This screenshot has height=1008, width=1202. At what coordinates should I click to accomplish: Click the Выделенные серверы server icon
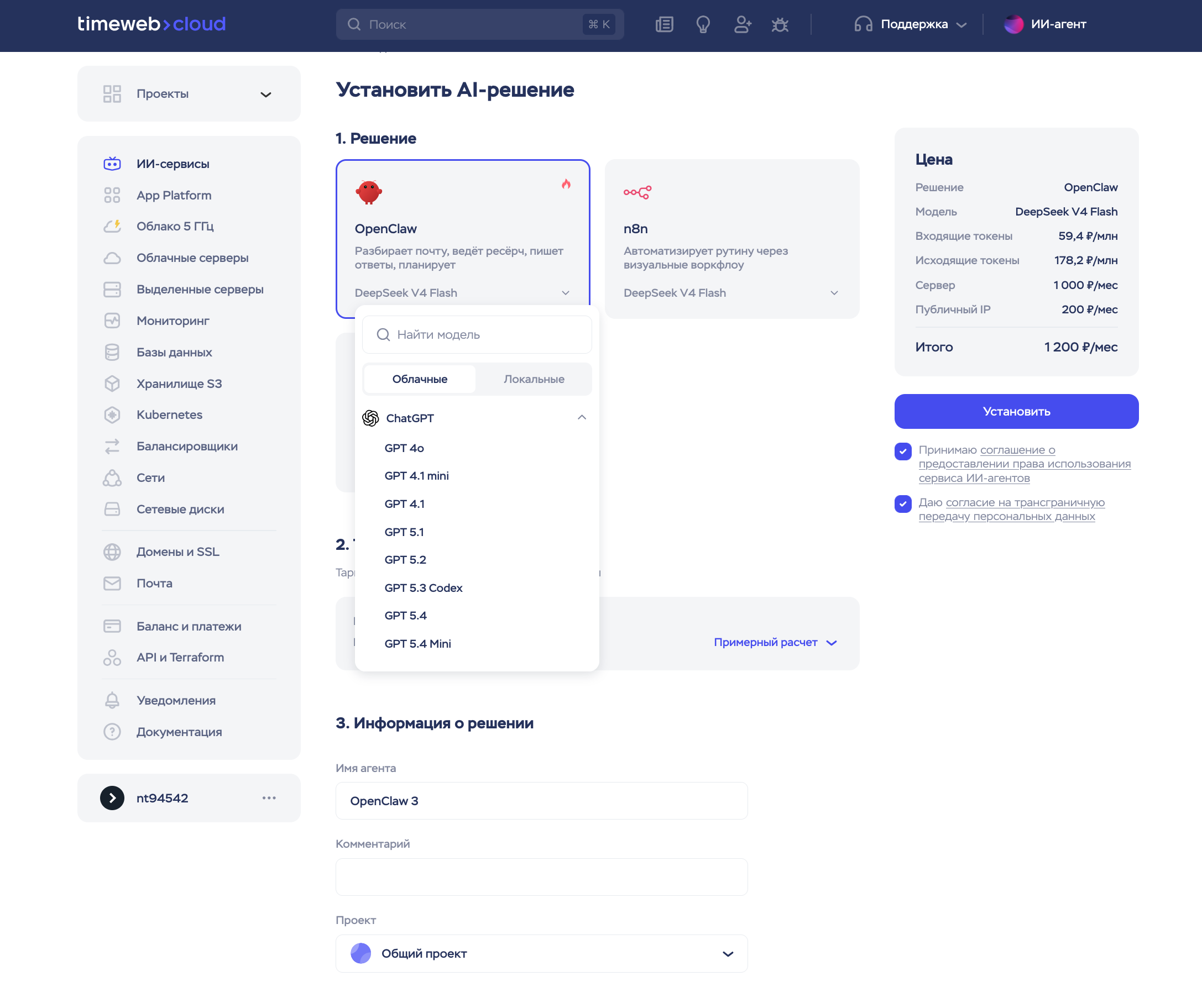[x=112, y=290]
